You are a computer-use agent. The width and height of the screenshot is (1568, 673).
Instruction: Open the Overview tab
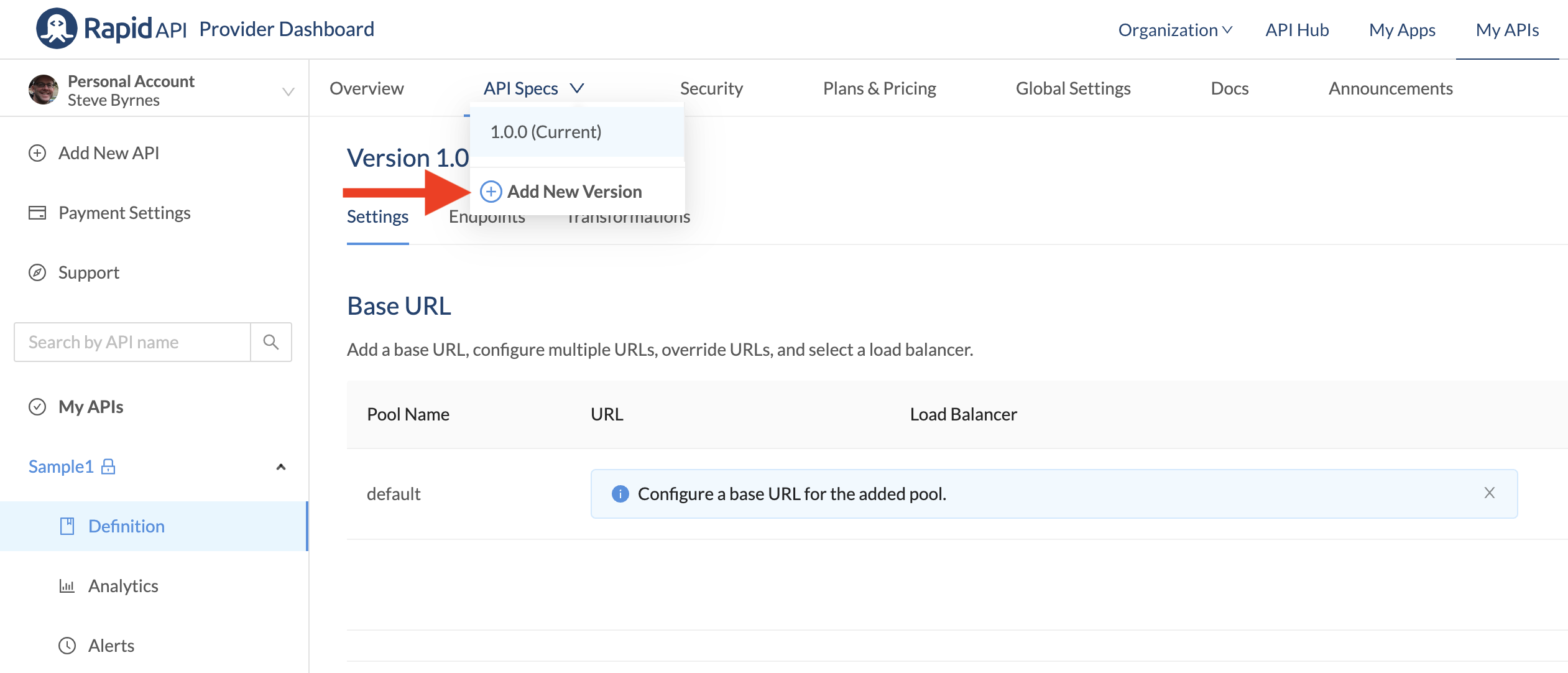[x=367, y=88]
